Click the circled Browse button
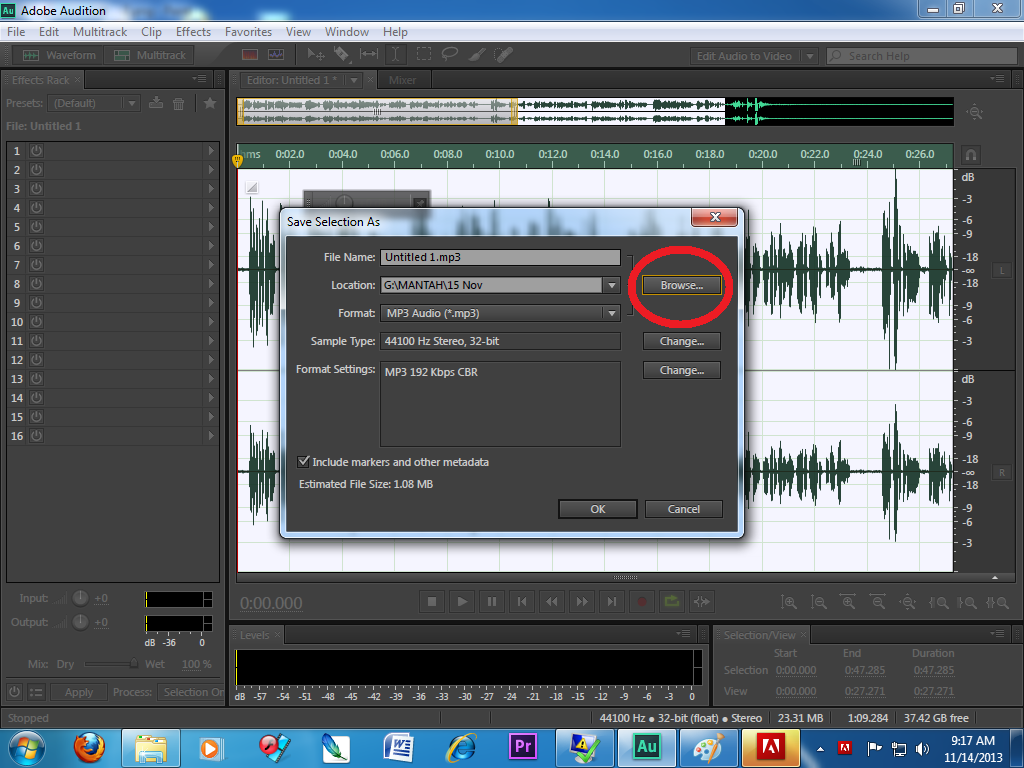The height and width of the screenshot is (768, 1024). click(680, 285)
